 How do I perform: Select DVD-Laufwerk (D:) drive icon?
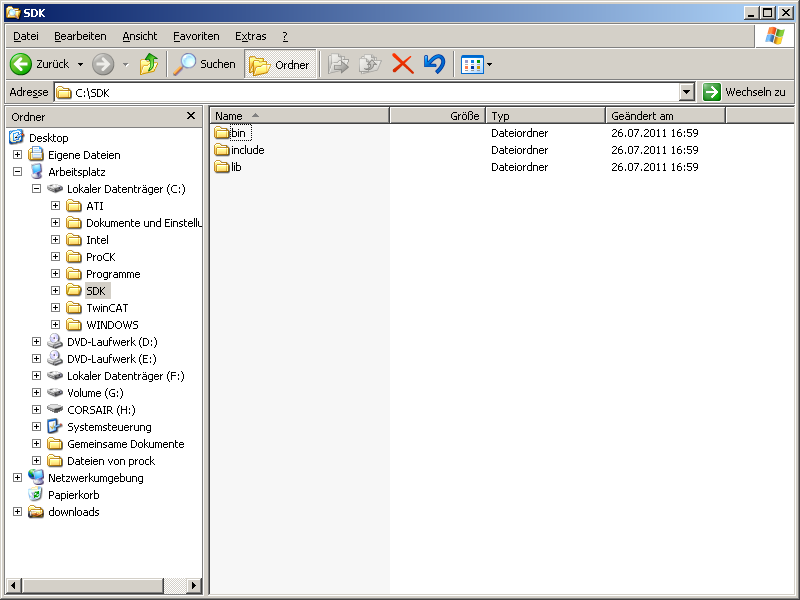tap(55, 341)
